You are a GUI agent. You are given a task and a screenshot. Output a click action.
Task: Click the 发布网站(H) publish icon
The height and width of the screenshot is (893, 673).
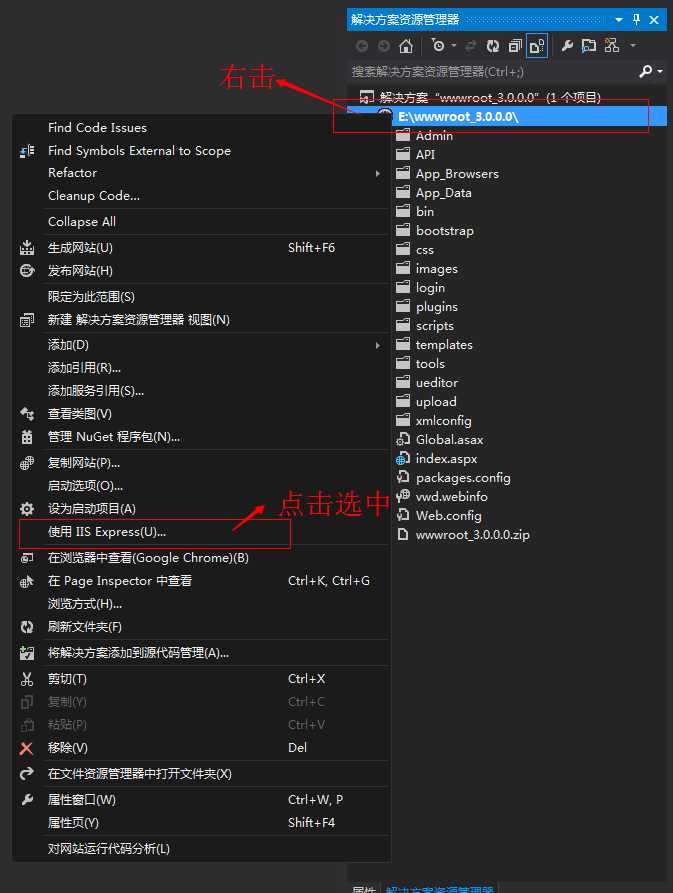tap(27, 271)
